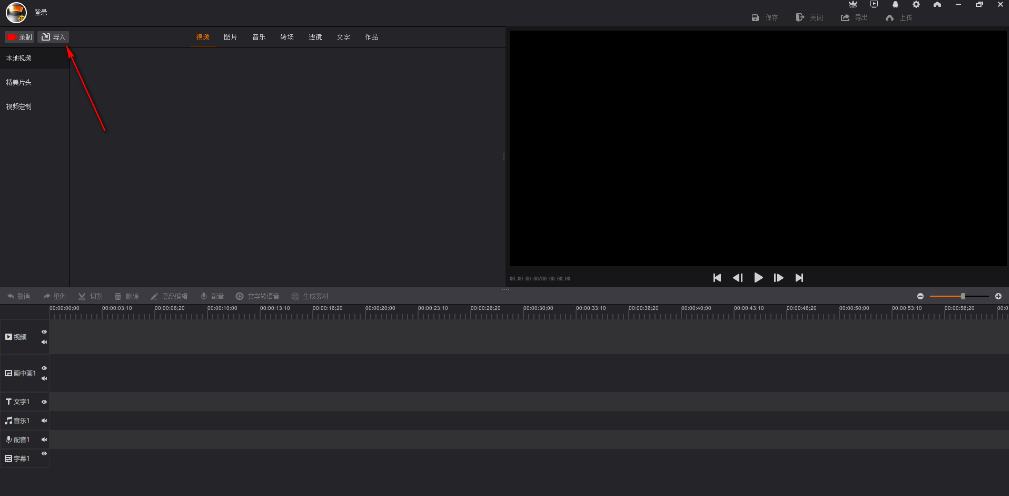Click the timeline zoom slider handle
1009x496 pixels.
(963, 296)
